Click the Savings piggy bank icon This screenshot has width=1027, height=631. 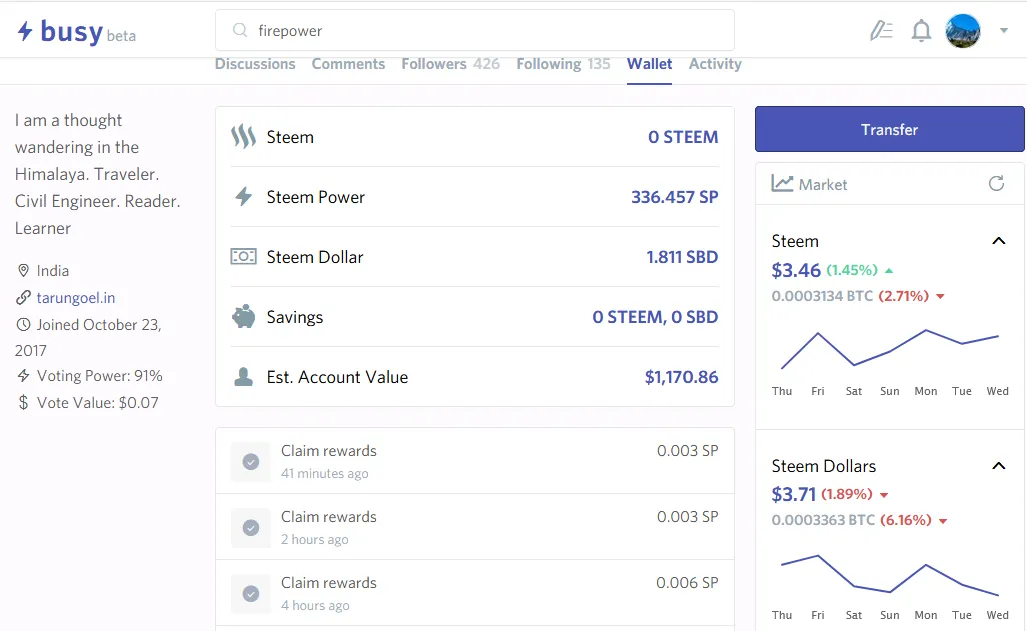[x=243, y=316]
